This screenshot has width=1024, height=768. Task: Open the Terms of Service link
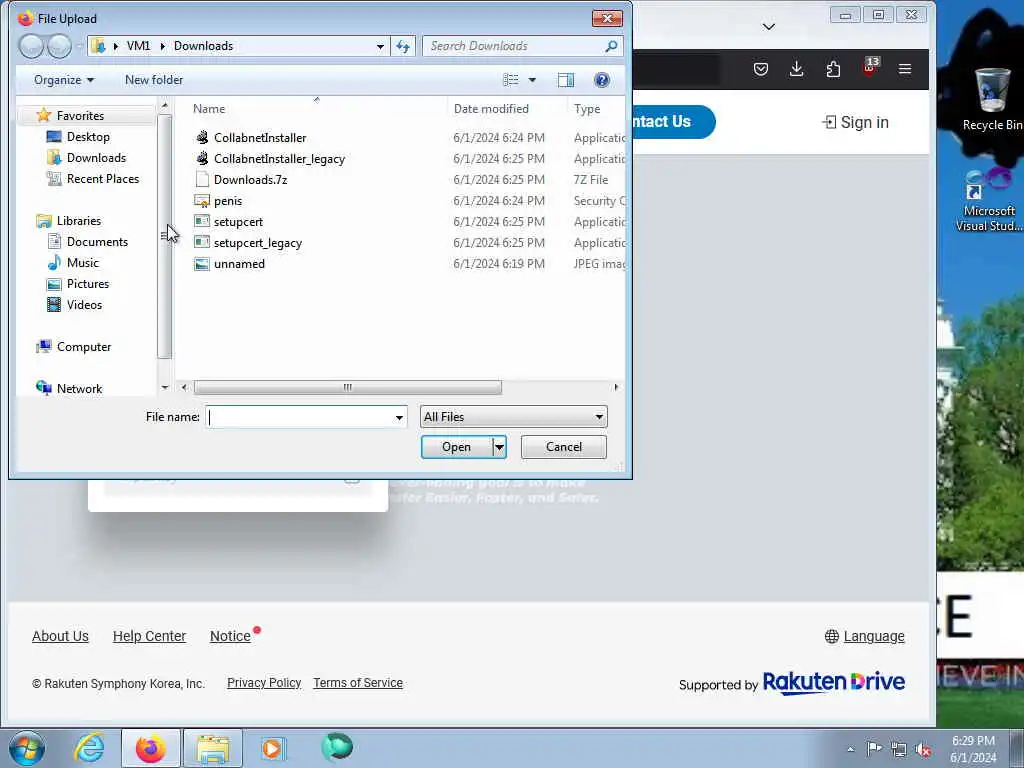[358, 683]
